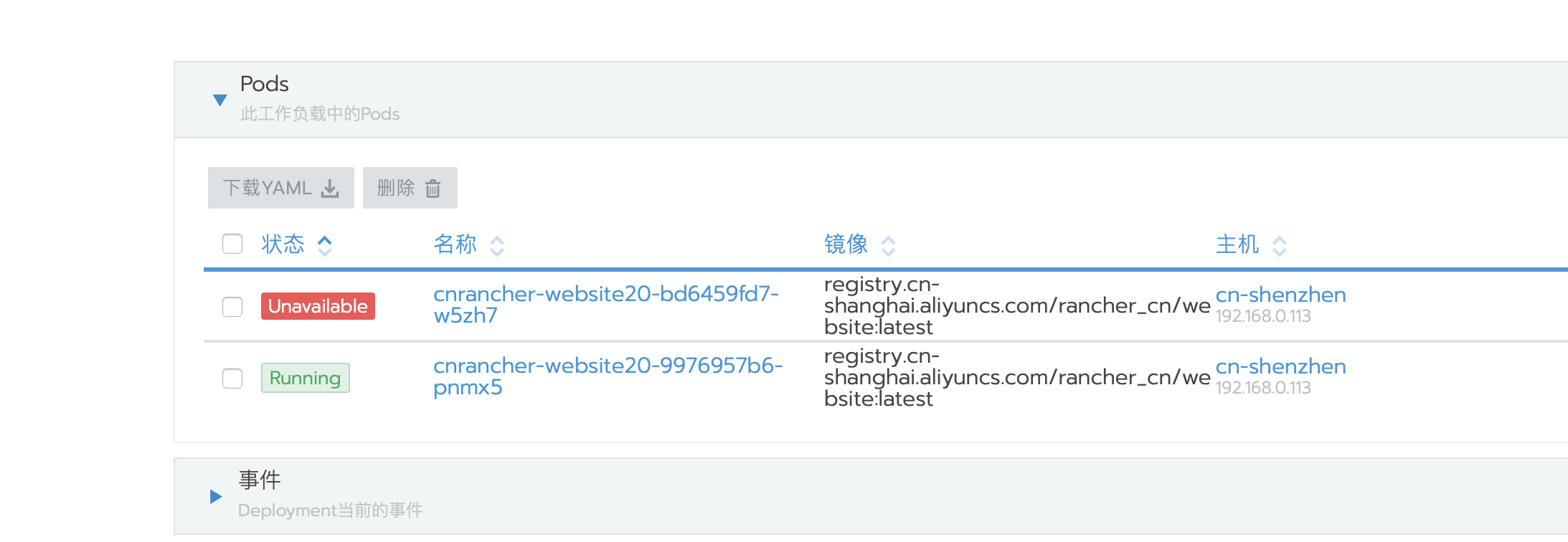This screenshot has height=542, width=1568.
Task: Open cn-shenzhen host of Running pod
Action: click(x=1280, y=366)
